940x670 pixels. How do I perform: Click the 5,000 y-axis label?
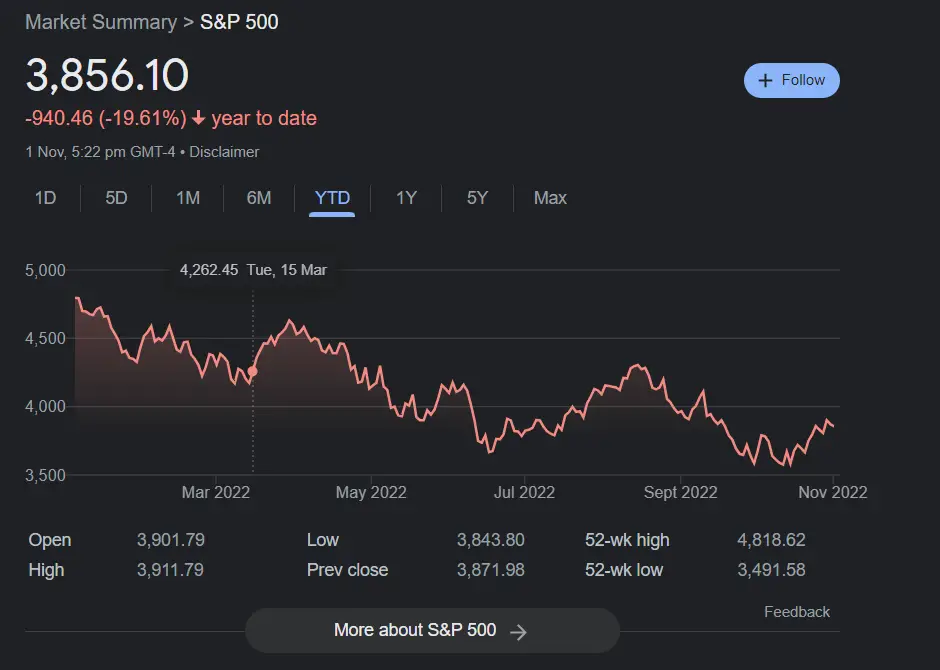coord(45,270)
